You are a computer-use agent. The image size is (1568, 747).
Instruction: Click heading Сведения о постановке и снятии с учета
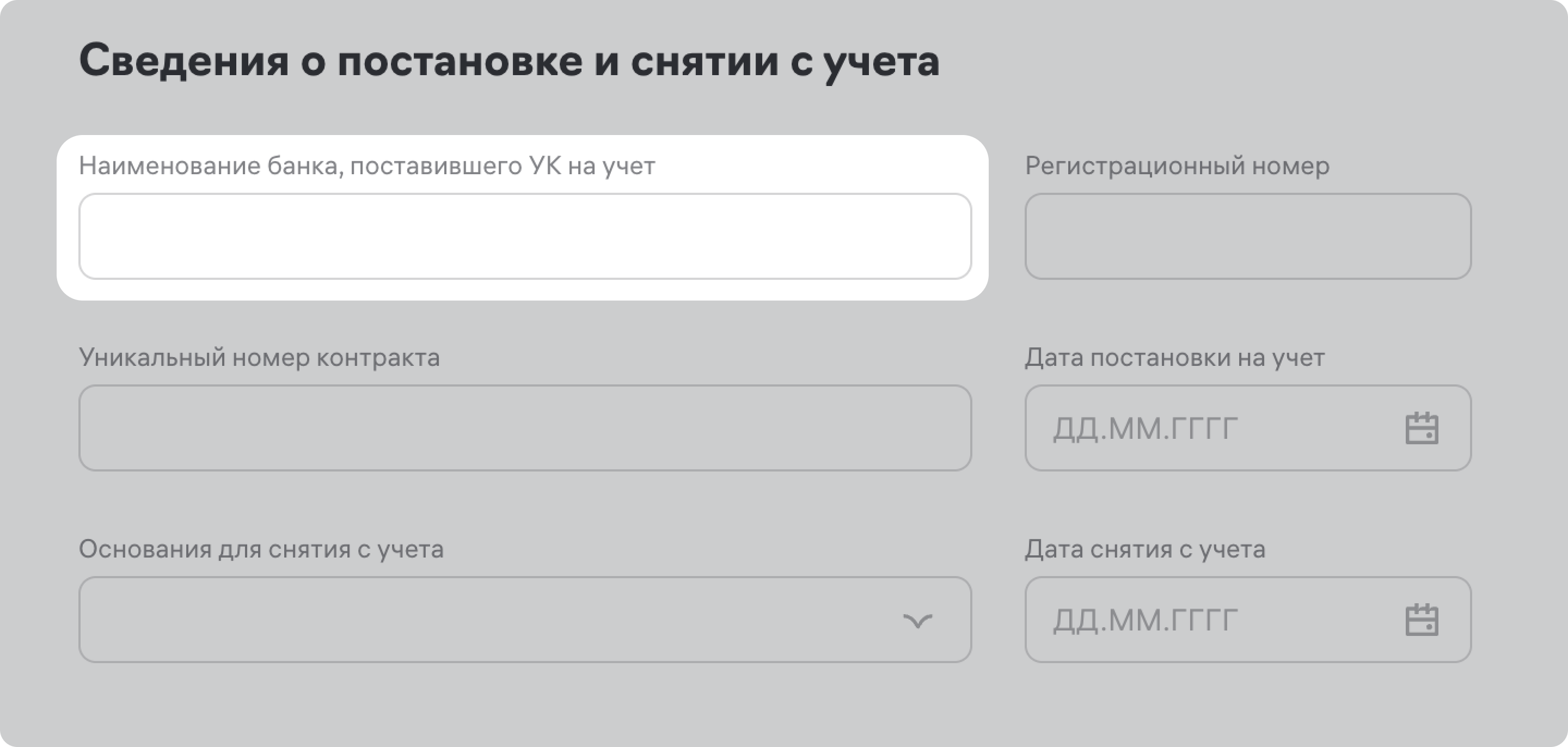(x=509, y=61)
